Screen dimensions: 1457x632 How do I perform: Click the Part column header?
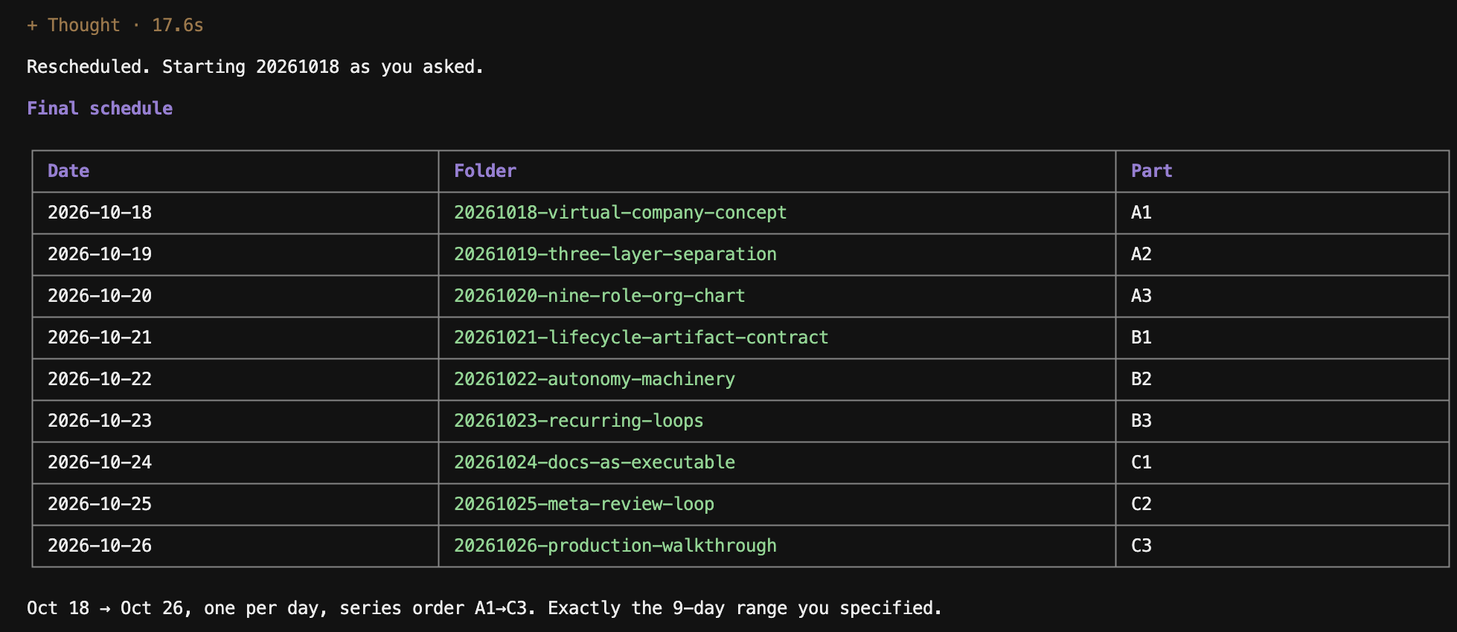point(1152,171)
